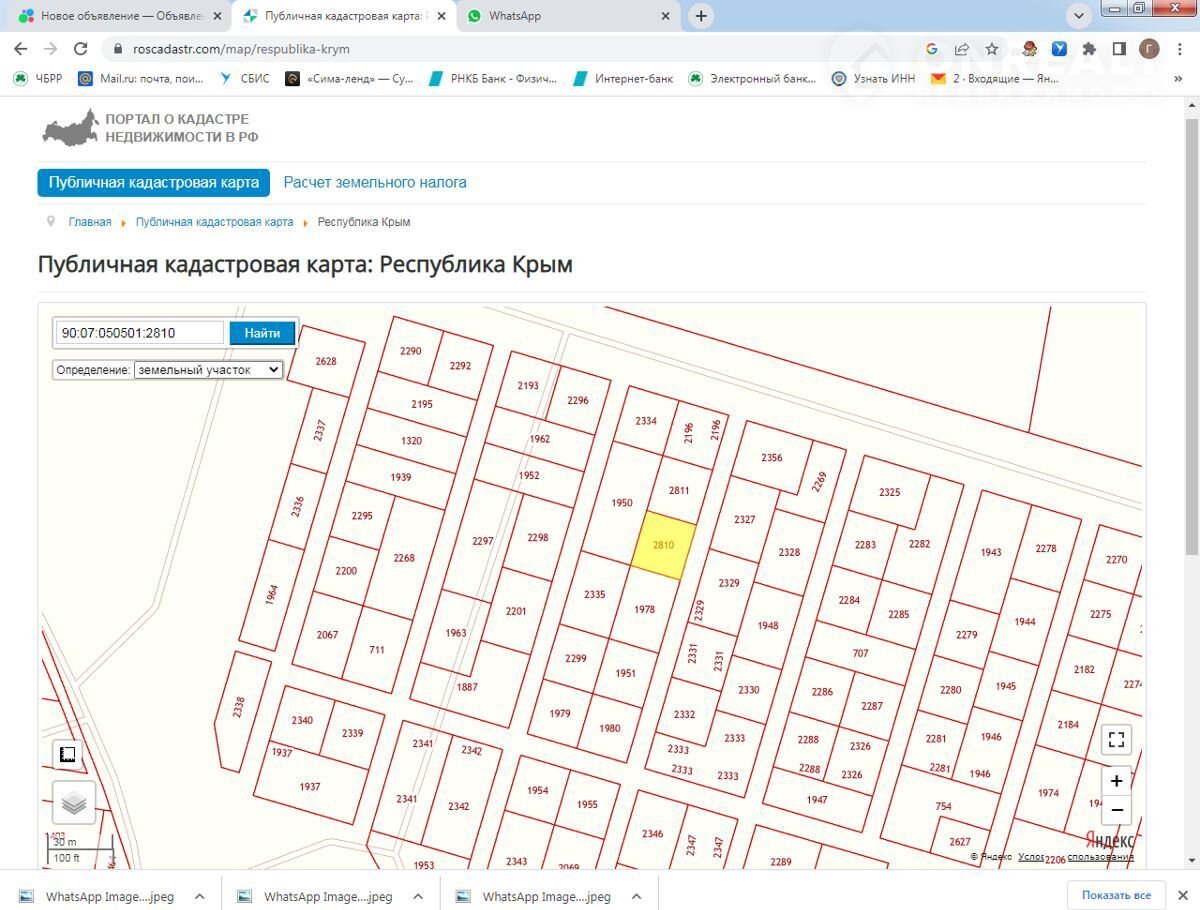Open the tab search dropdown arrow
1200x910 pixels.
[x=1079, y=16]
